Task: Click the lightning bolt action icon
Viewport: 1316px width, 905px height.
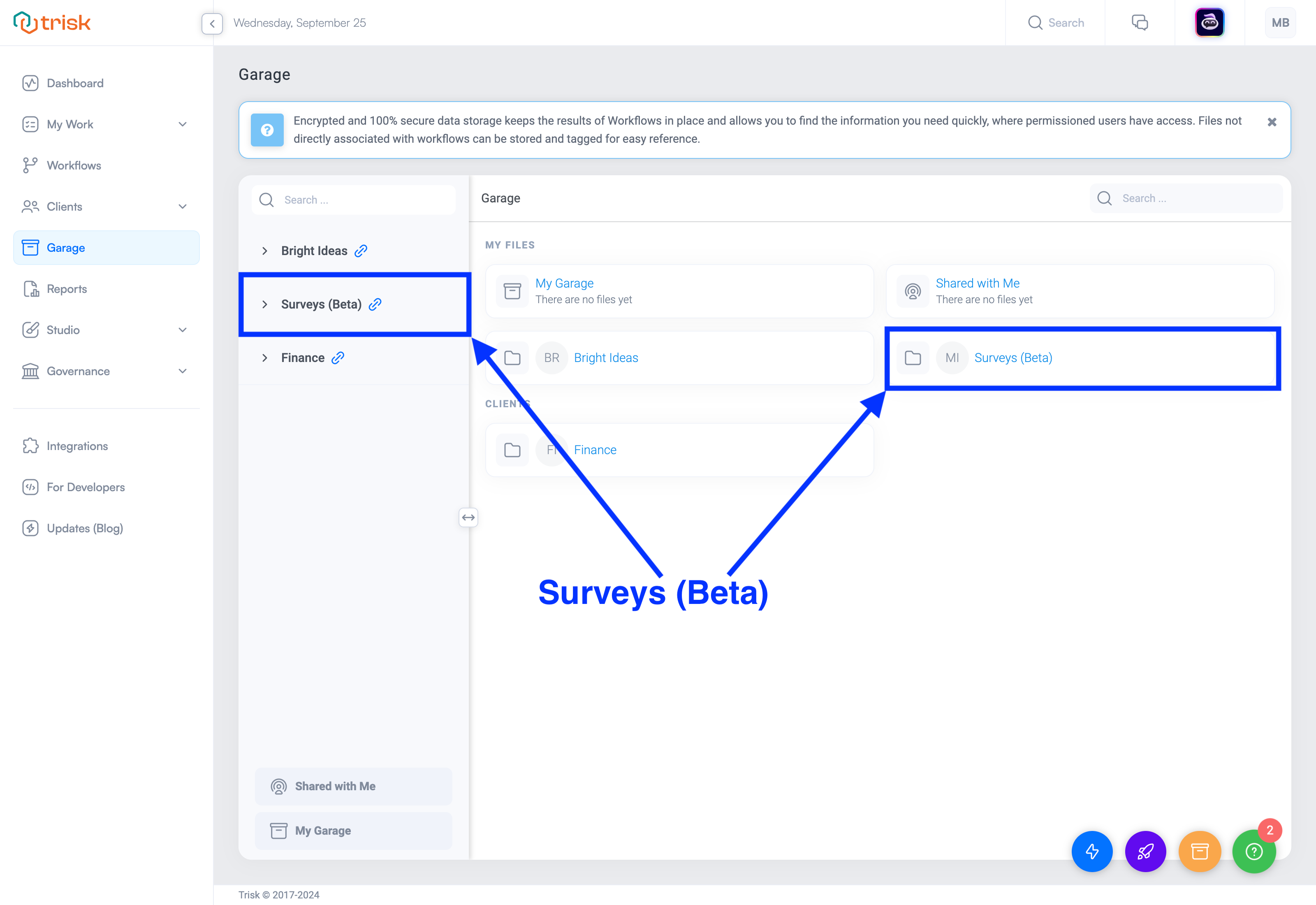Action: (1091, 851)
